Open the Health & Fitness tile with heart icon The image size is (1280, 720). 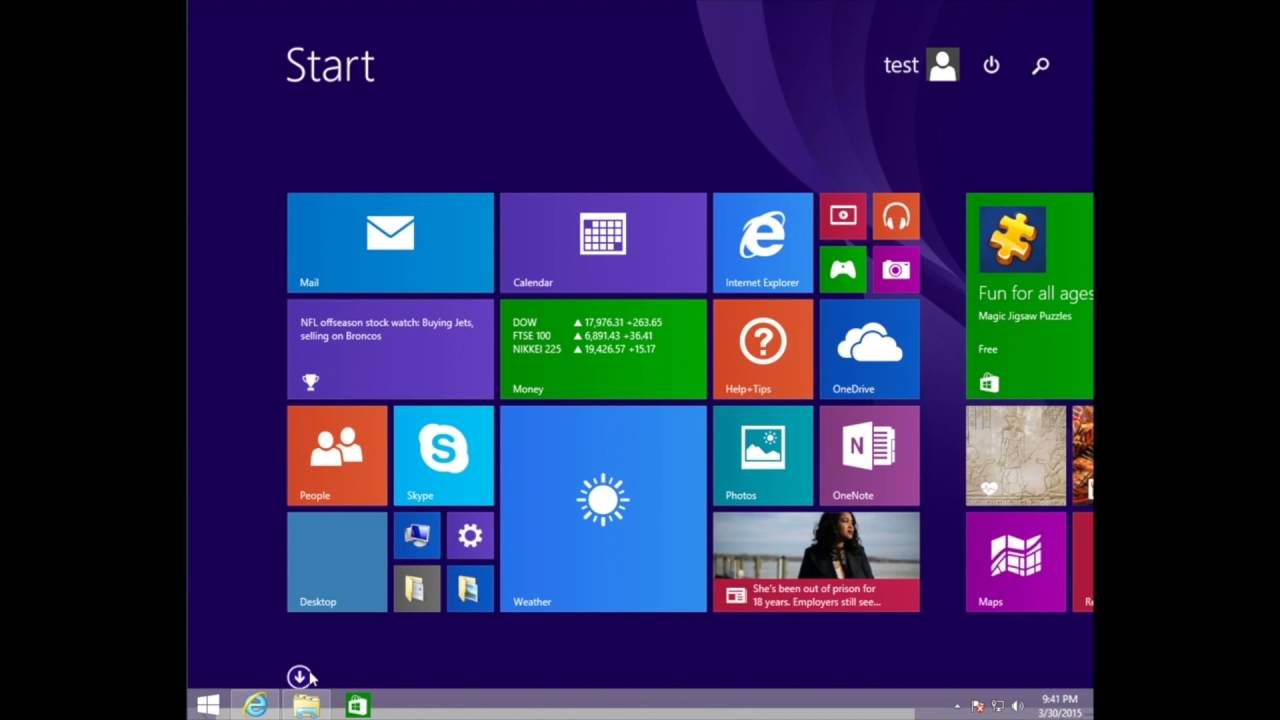[x=1016, y=455]
